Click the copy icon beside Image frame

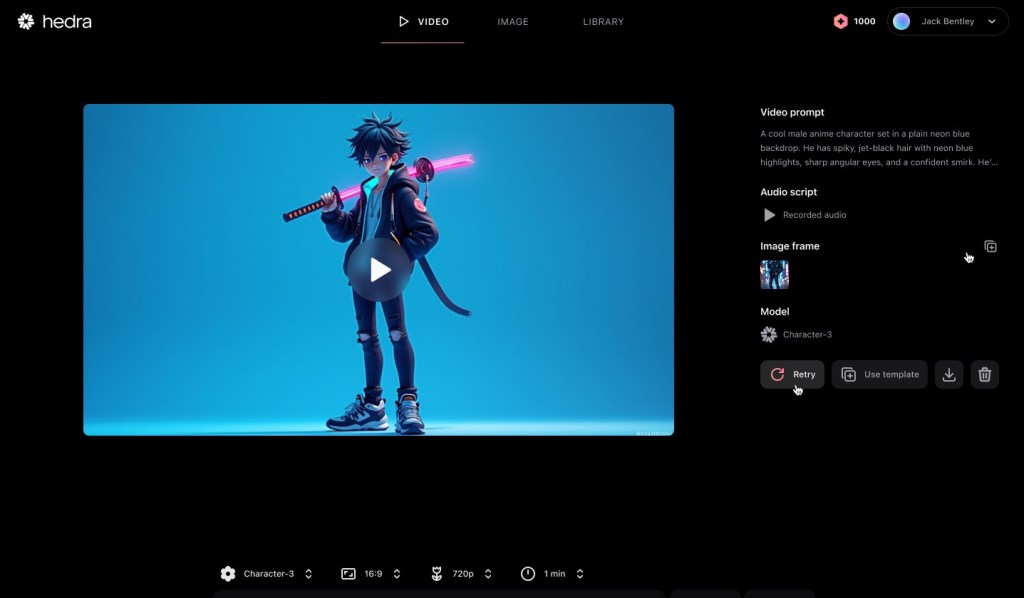990,247
